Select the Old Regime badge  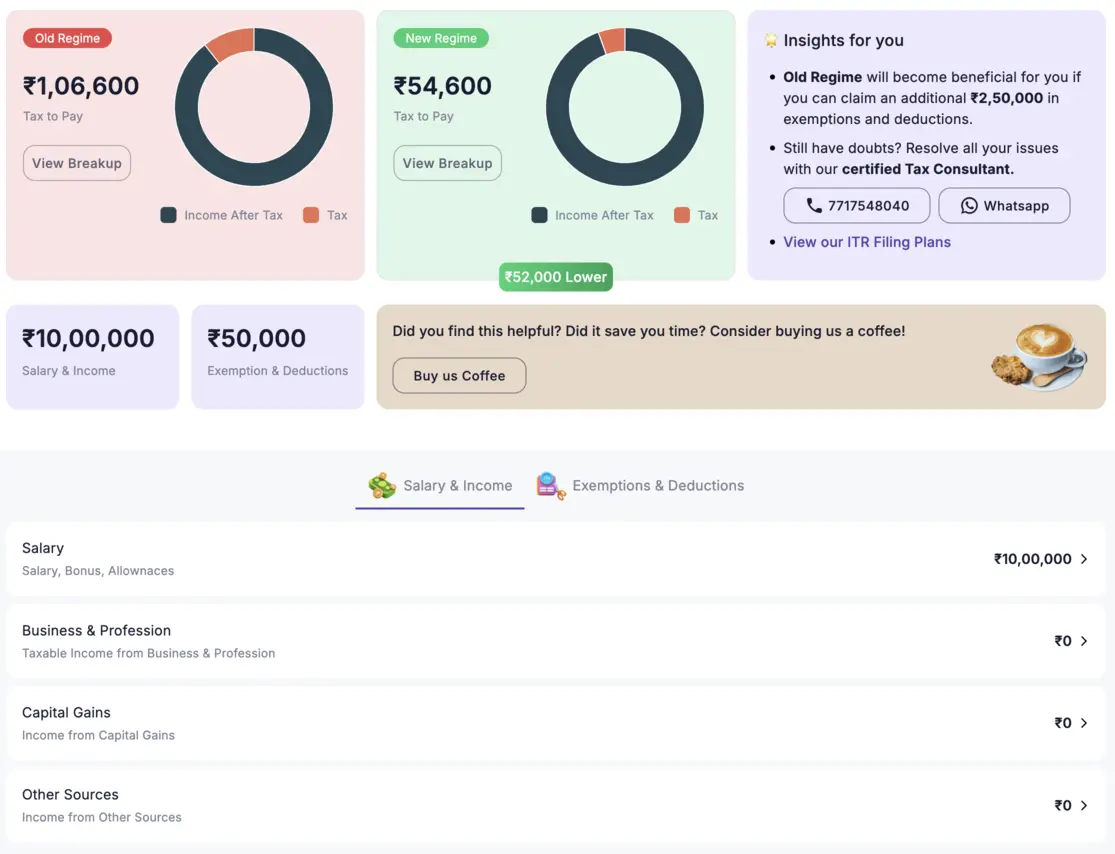click(x=66, y=37)
